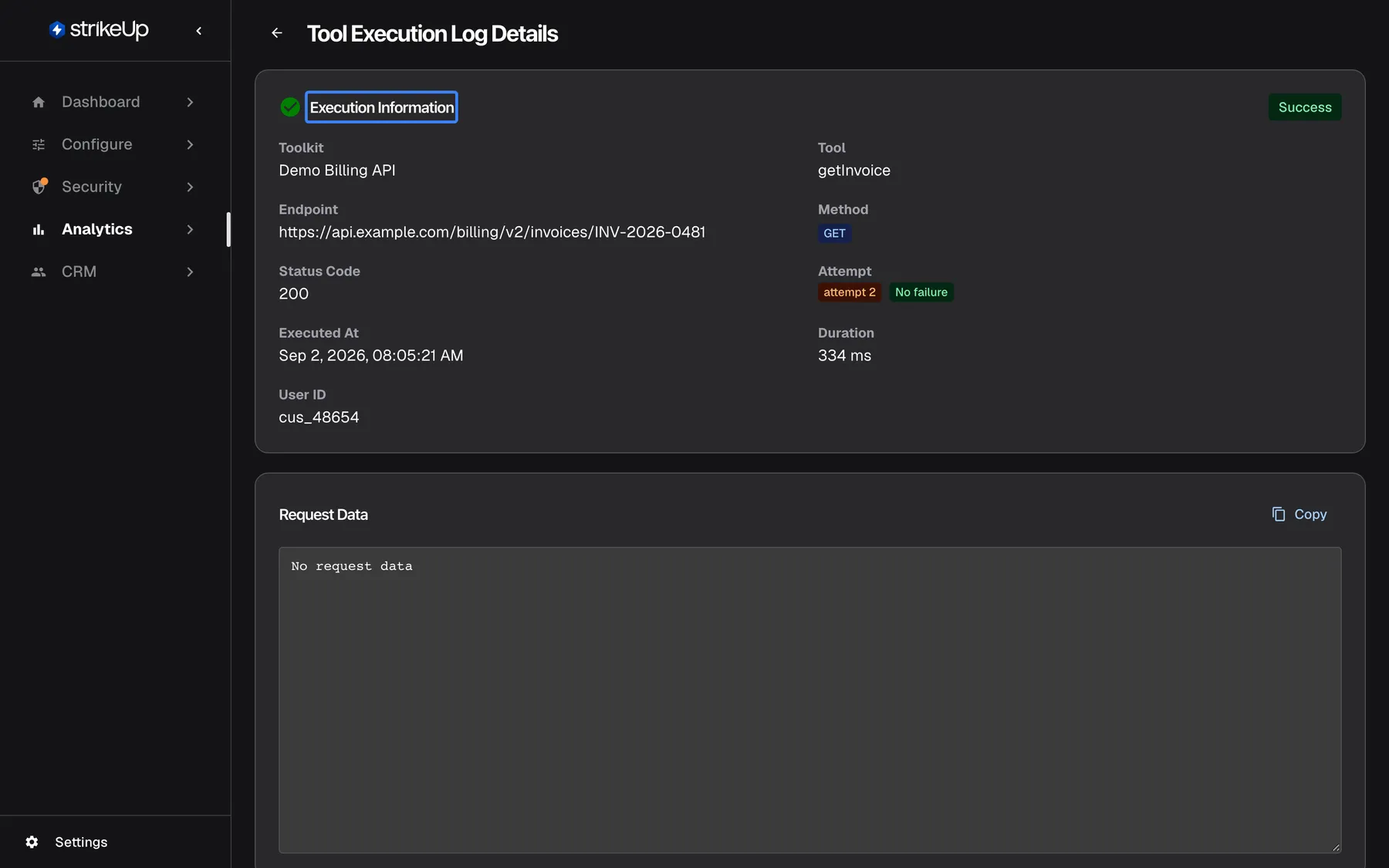Image resolution: width=1389 pixels, height=868 pixels.
Task: Open the Security menu item
Action: click(114, 187)
